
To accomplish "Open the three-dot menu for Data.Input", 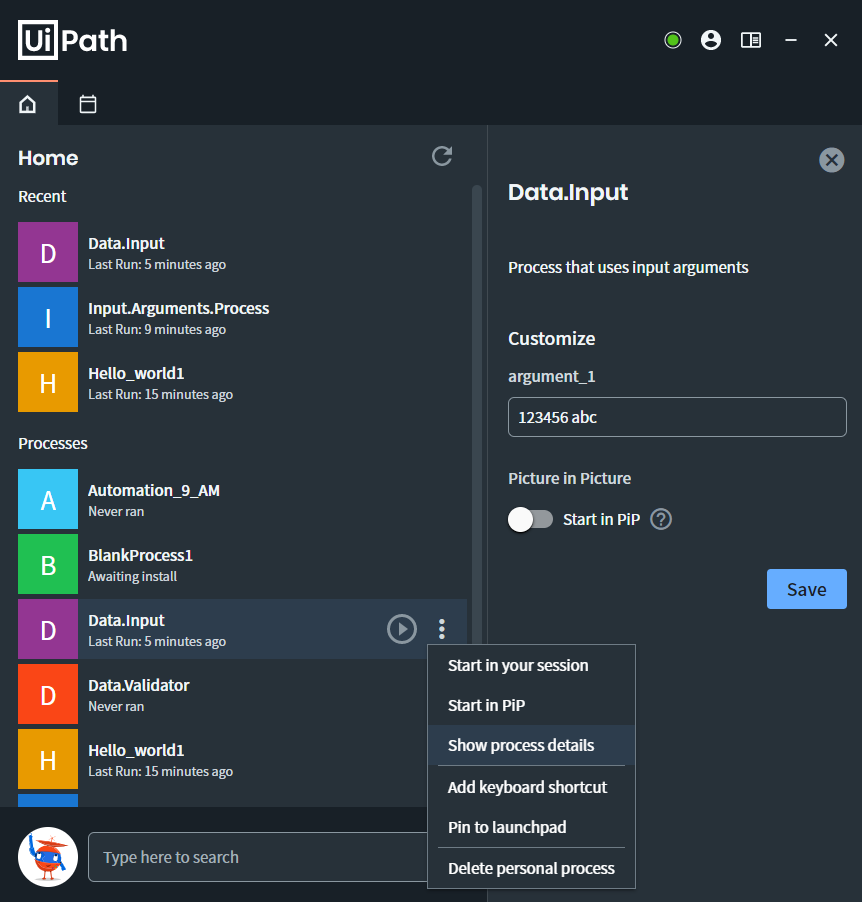I will pyautogui.click(x=442, y=629).
